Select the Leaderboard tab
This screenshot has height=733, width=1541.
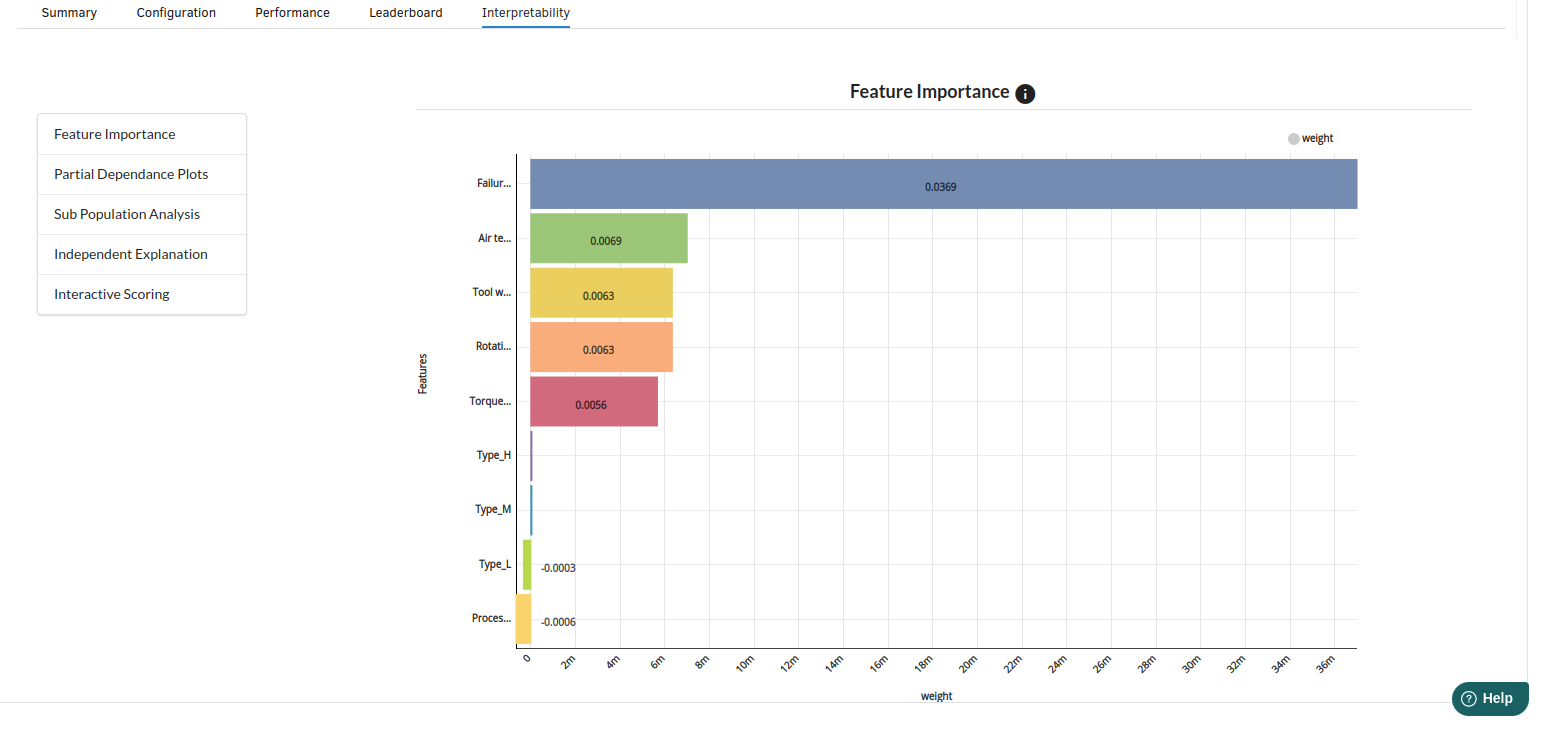(405, 13)
